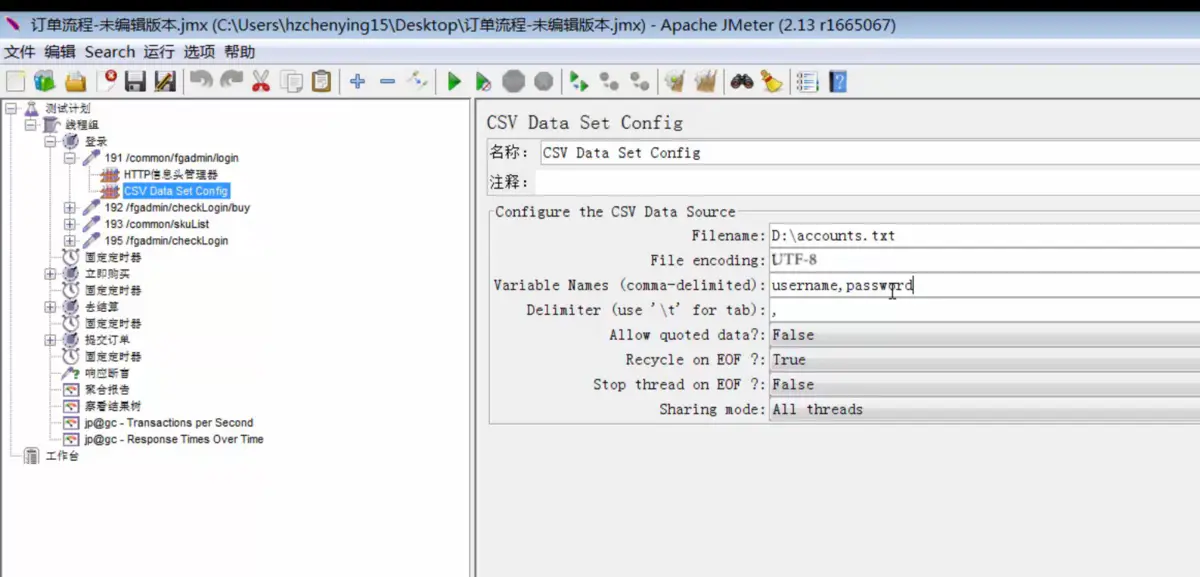
Task: Select CSV Data Set Config tree item
Action: pos(176,191)
